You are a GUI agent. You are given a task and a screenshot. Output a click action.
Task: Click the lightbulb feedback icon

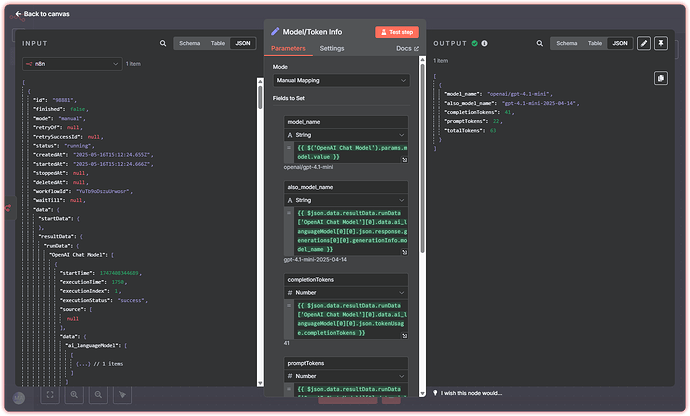click(435, 393)
